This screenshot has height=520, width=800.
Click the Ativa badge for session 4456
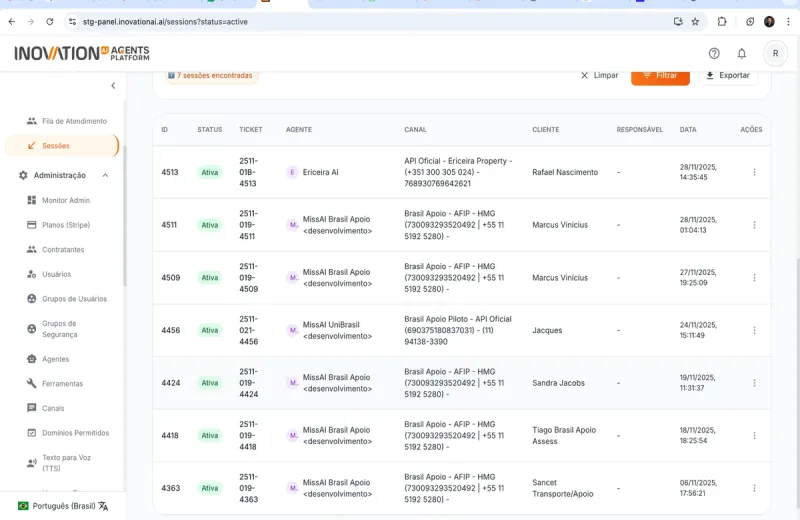click(x=210, y=330)
